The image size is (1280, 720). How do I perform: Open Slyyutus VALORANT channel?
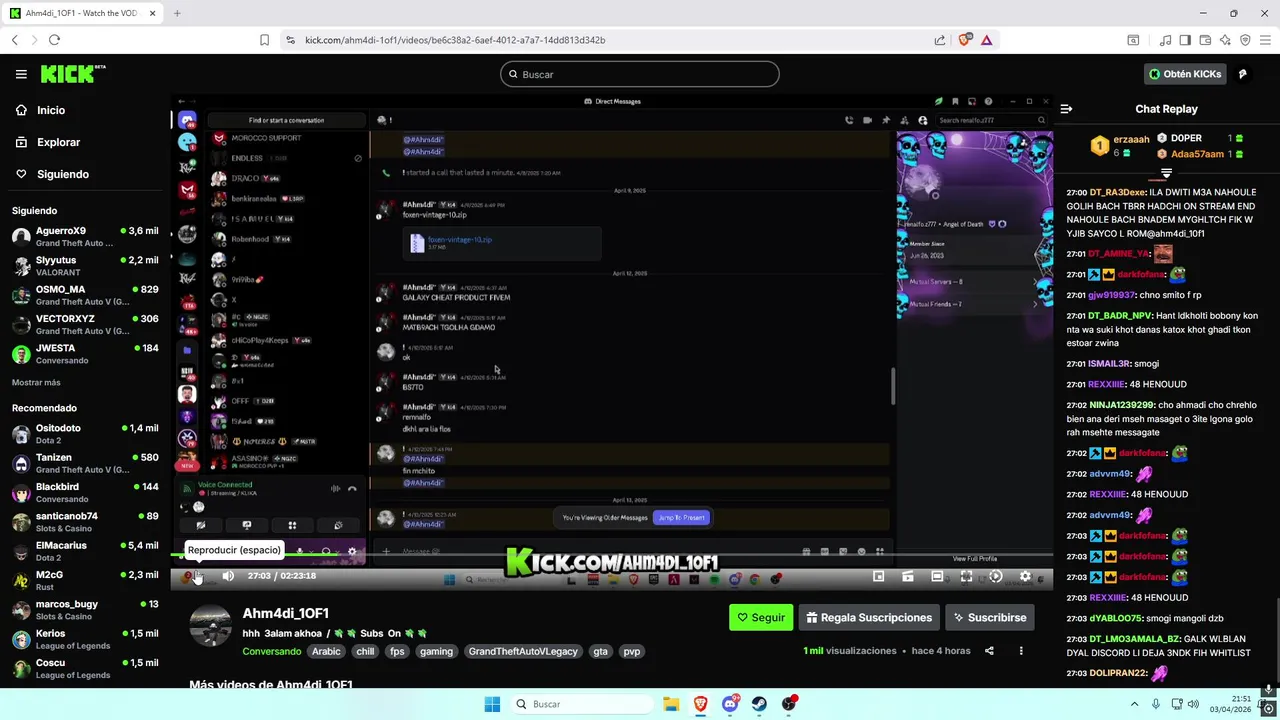pyautogui.click(x=85, y=266)
